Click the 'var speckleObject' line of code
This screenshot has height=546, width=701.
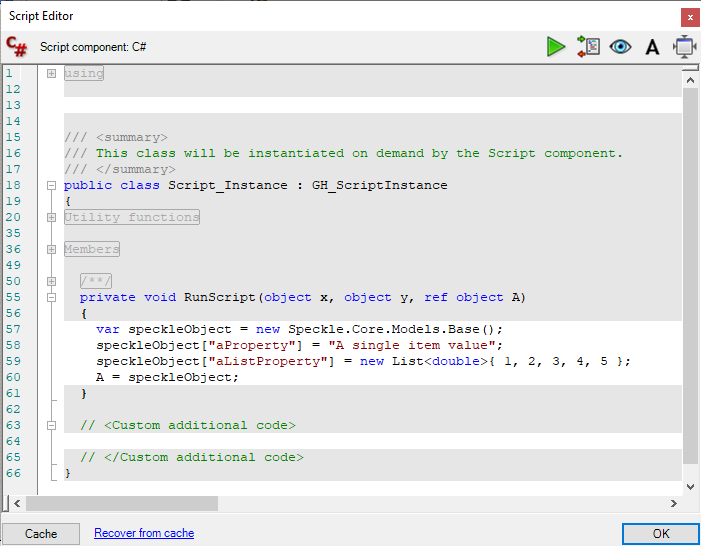(x=299, y=330)
